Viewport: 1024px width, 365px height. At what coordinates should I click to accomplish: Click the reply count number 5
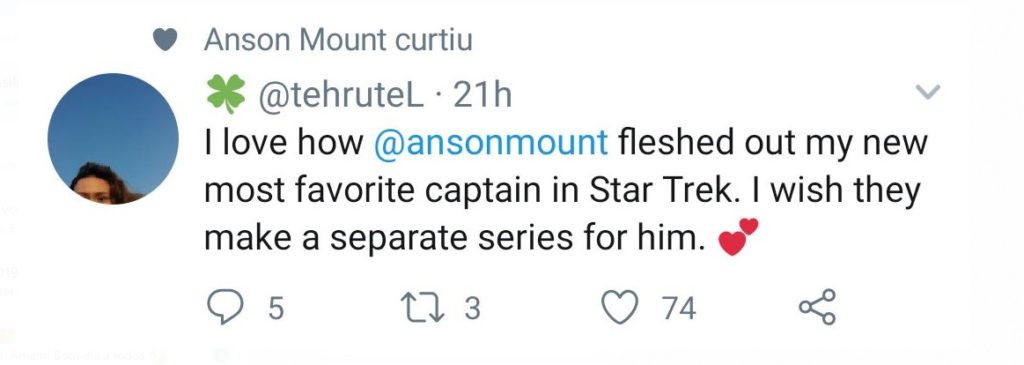click(276, 308)
